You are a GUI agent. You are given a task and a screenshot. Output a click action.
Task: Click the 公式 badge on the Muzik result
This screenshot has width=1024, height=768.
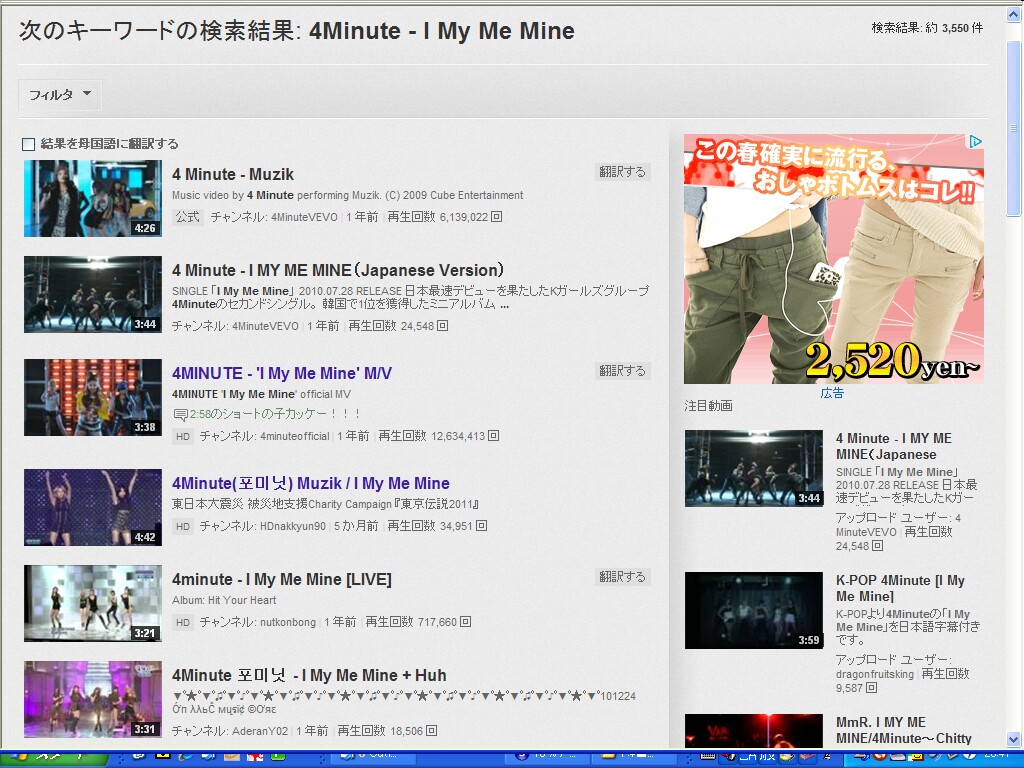pos(188,217)
